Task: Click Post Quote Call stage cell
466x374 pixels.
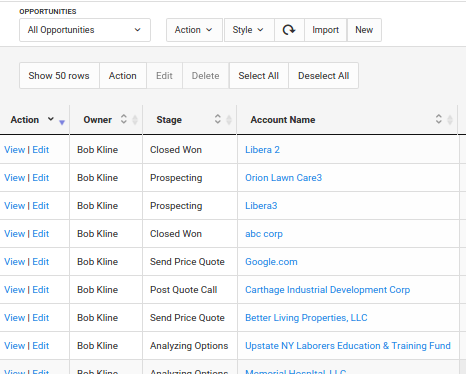Action: [184, 290]
